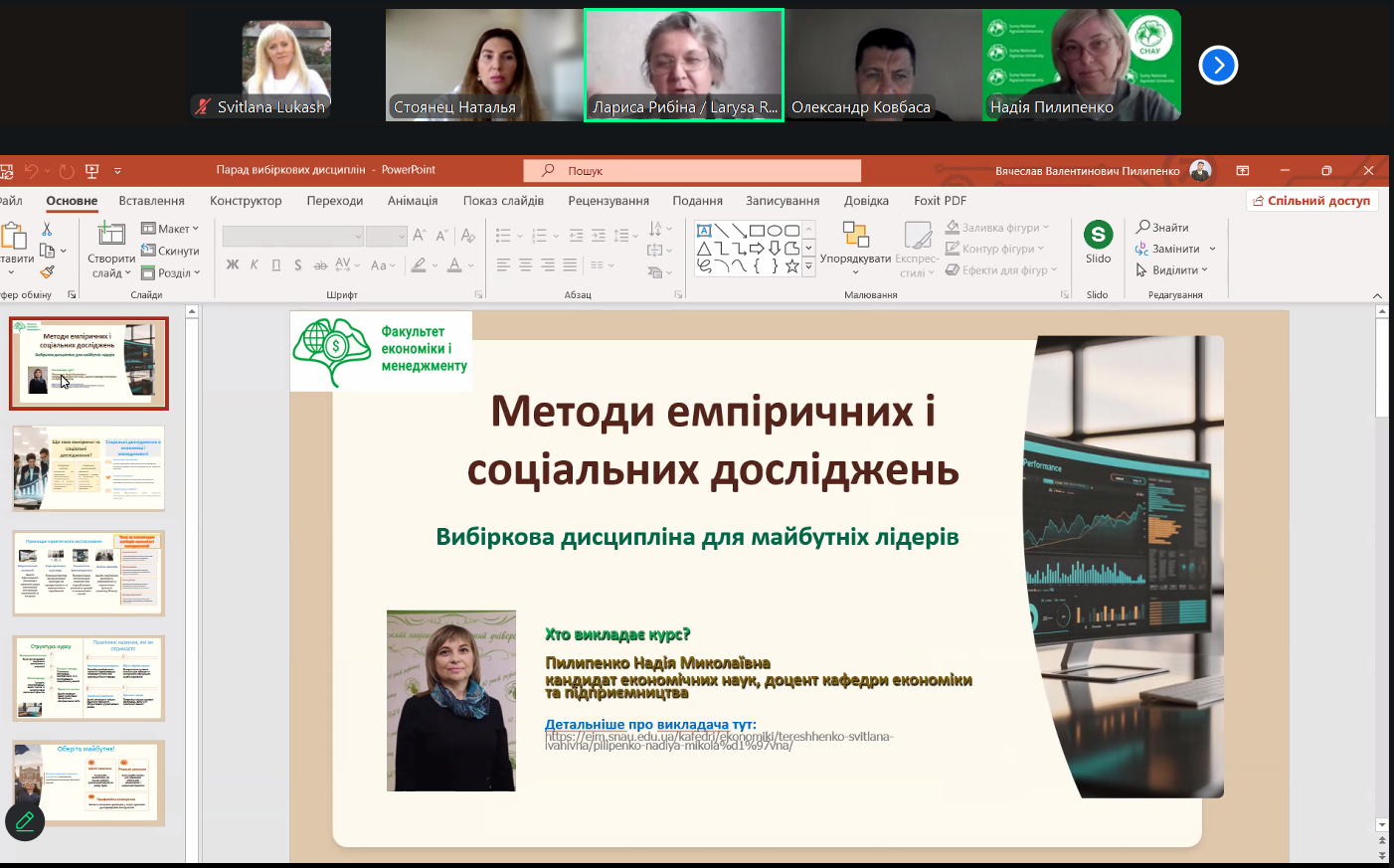The height and width of the screenshot is (868, 1394).
Task: Open the Foxit PDF tab
Action: (x=941, y=201)
